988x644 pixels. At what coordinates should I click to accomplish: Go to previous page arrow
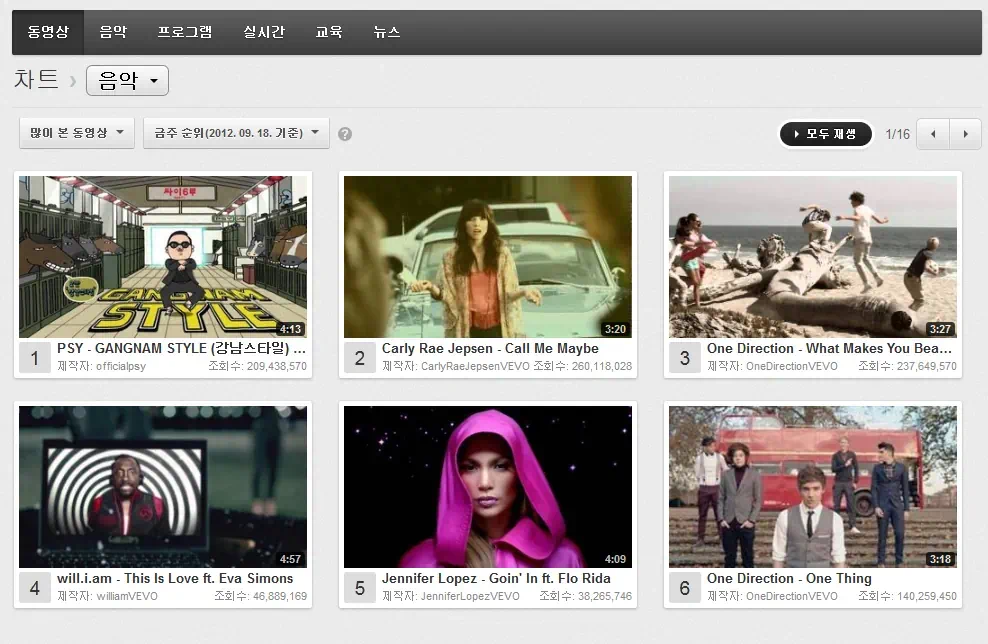pos(933,134)
